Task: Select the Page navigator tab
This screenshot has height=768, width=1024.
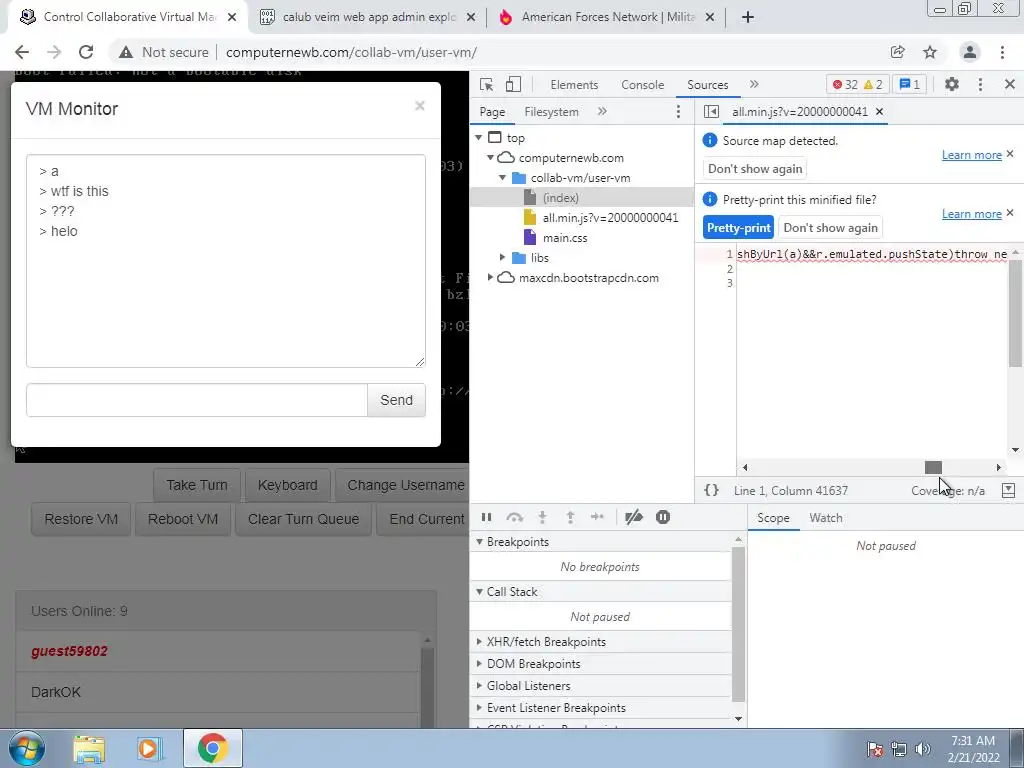Action: tap(492, 112)
